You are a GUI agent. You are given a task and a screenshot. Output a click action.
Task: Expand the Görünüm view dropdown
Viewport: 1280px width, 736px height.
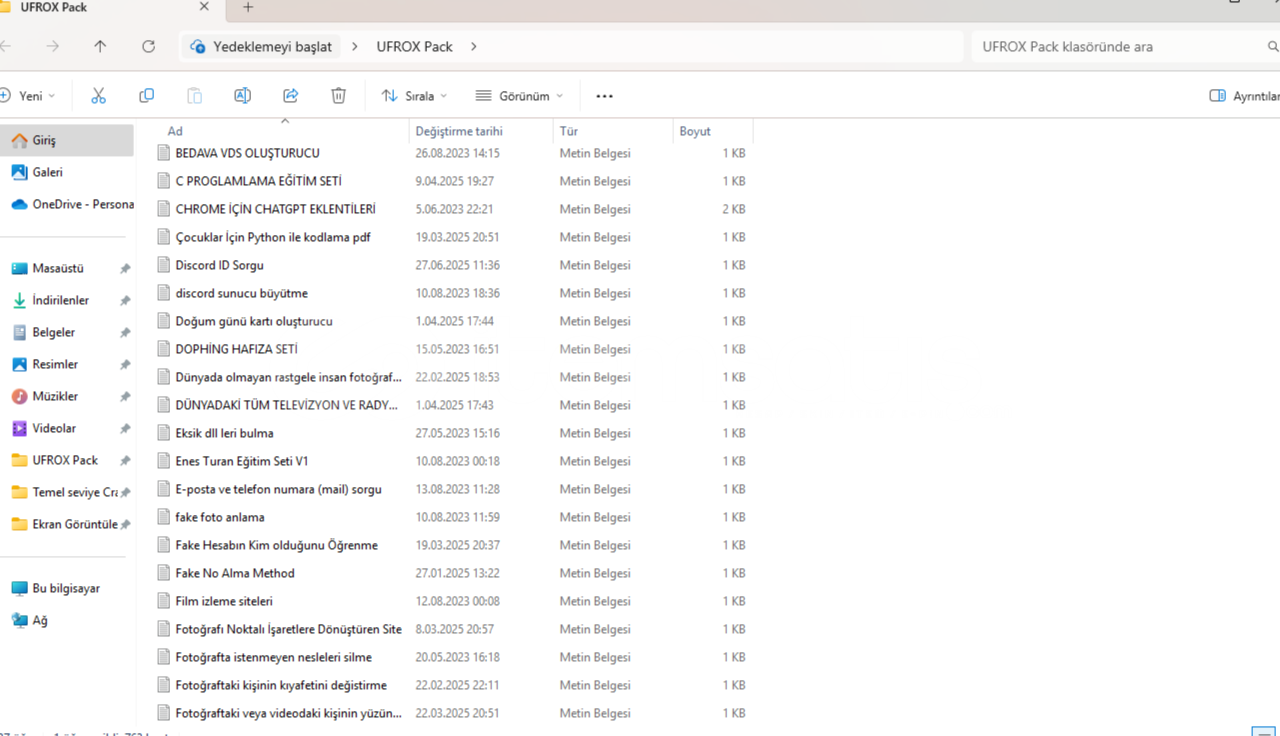click(x=519, y=96)
